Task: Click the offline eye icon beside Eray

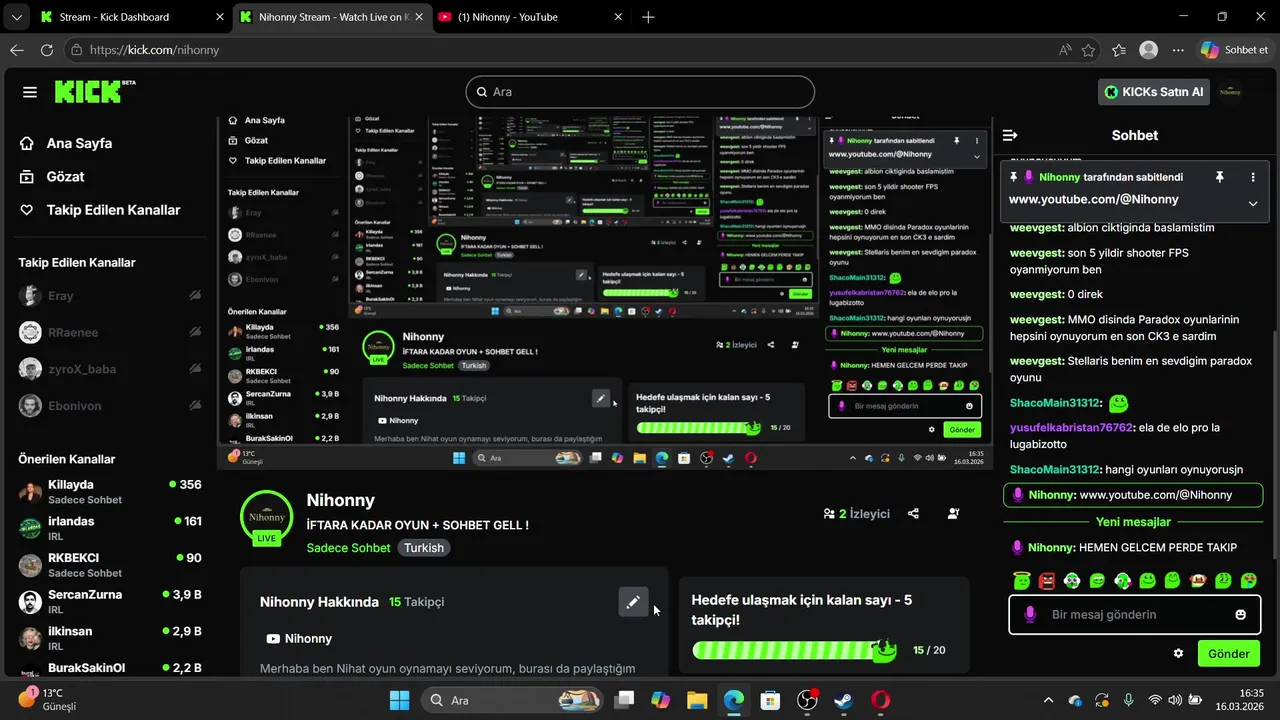Action: [195, 296]
